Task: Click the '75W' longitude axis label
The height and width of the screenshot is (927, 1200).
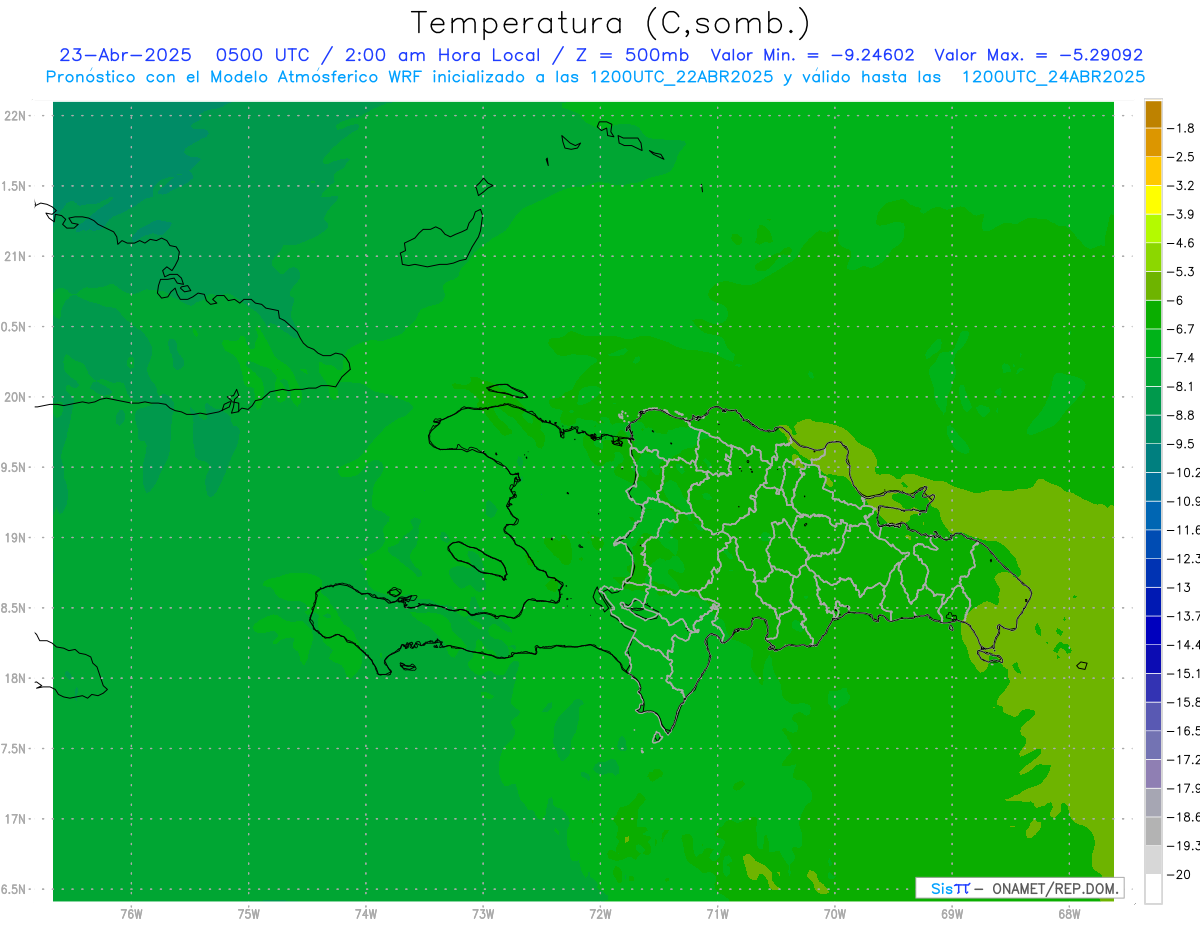Action: click(x=249, y=913)
